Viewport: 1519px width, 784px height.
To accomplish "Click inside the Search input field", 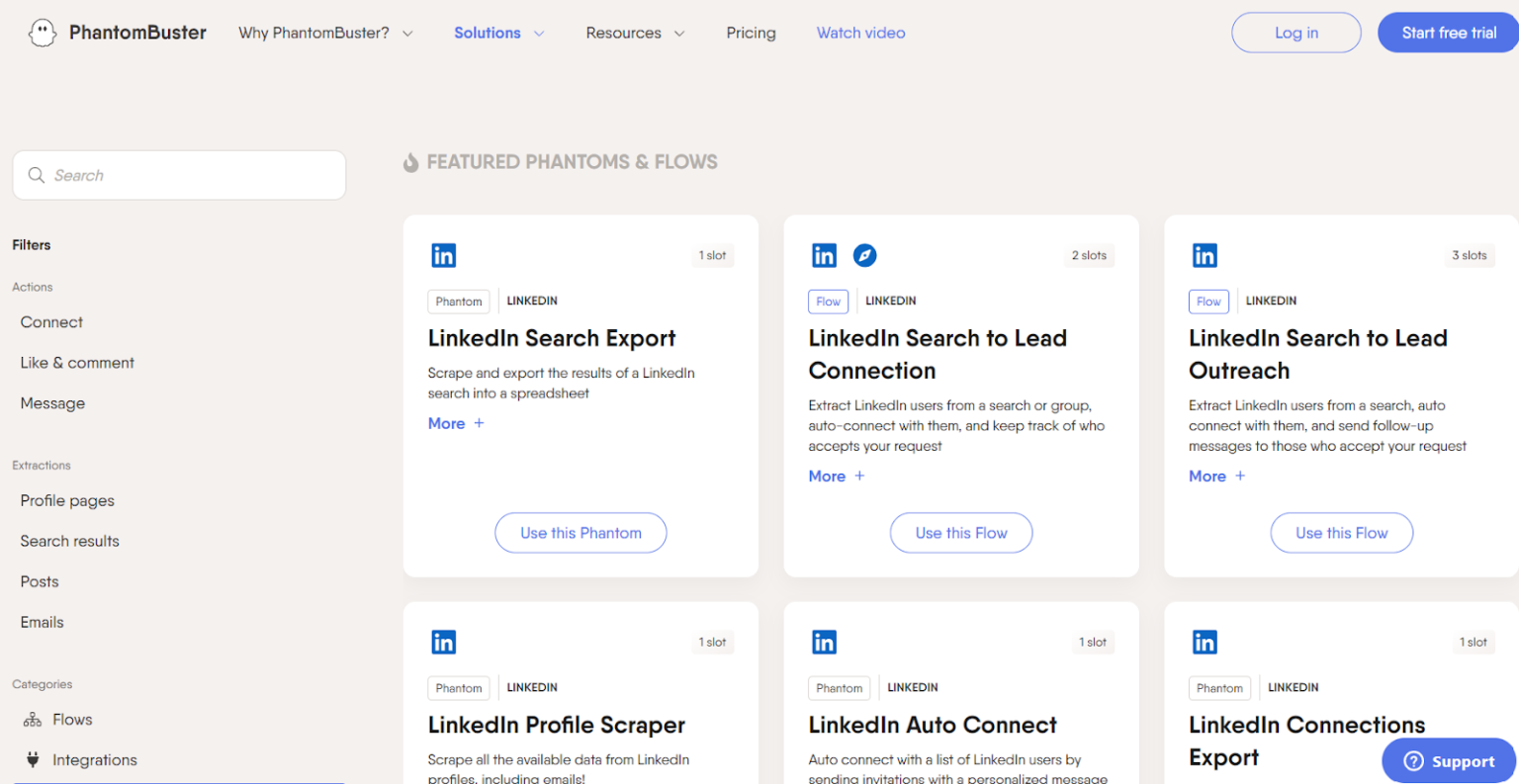I will [x=178, y=175].
